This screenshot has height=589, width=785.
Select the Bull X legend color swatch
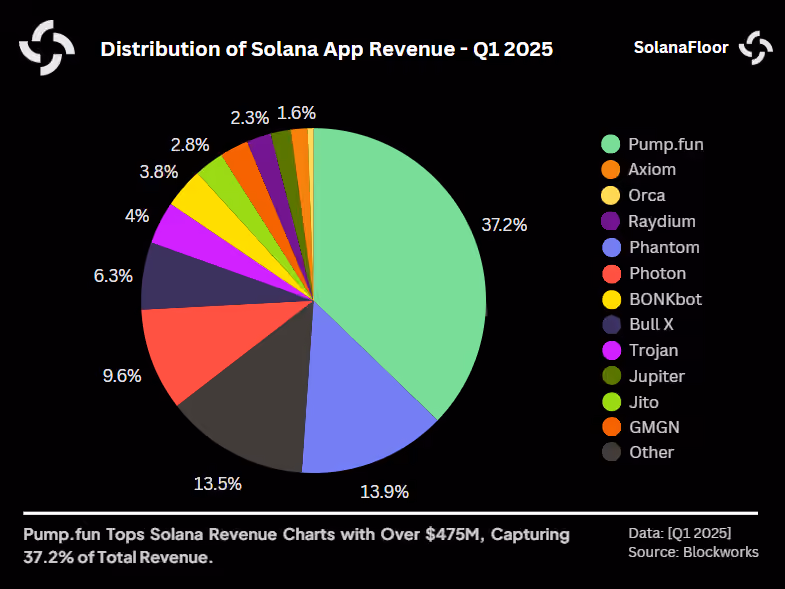pyautogui.click(x=611, y=325)
